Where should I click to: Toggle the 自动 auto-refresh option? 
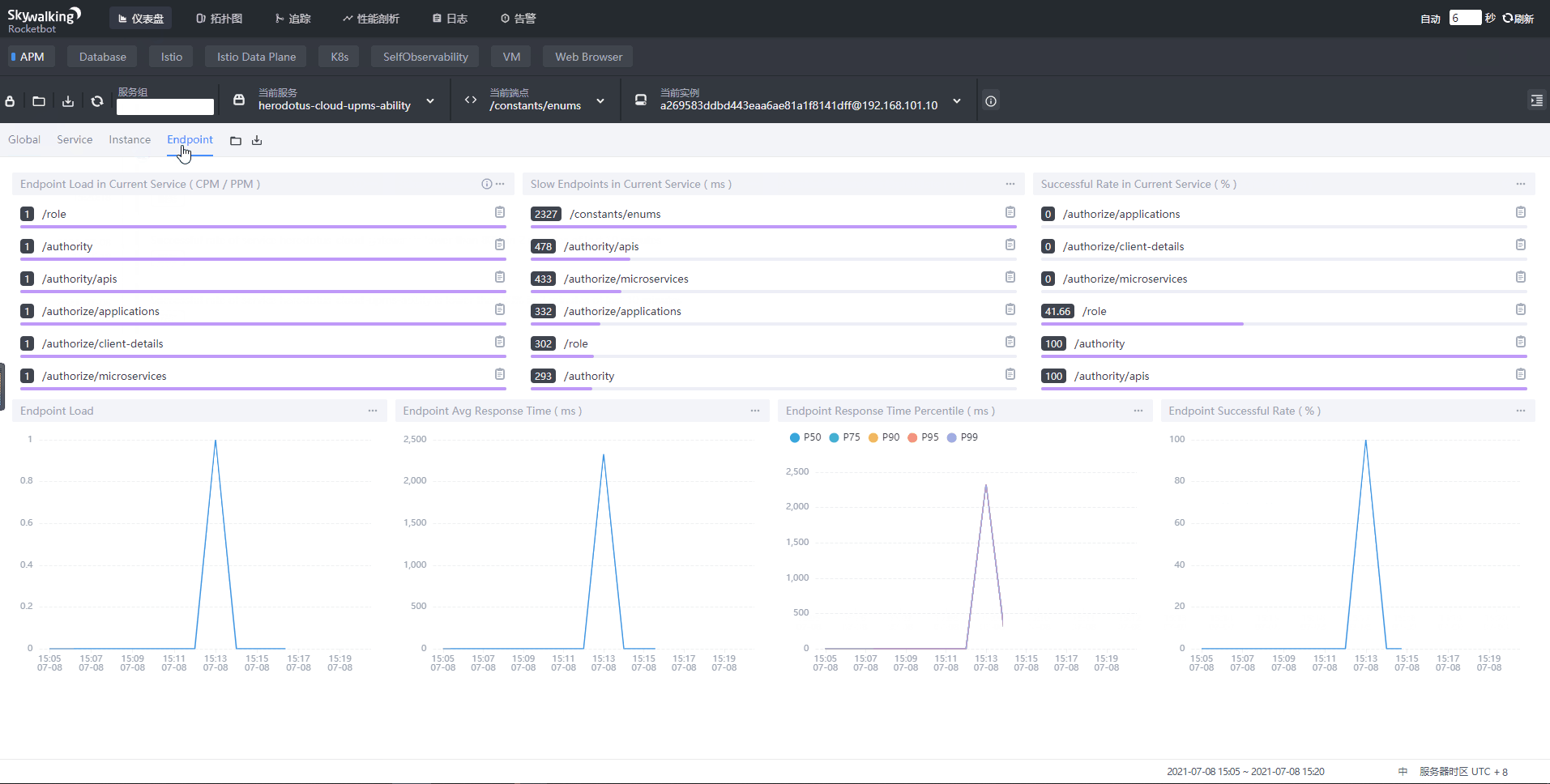(1430, 19)
